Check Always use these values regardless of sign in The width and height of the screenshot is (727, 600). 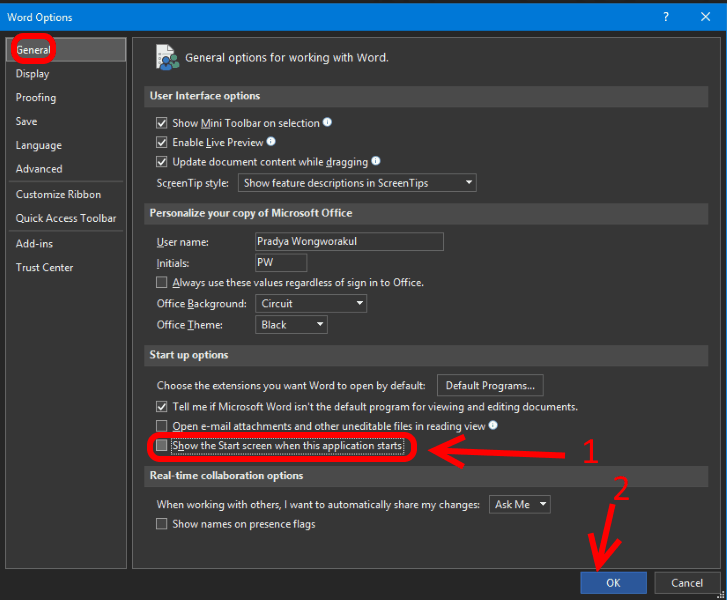[x=161, y=282]
